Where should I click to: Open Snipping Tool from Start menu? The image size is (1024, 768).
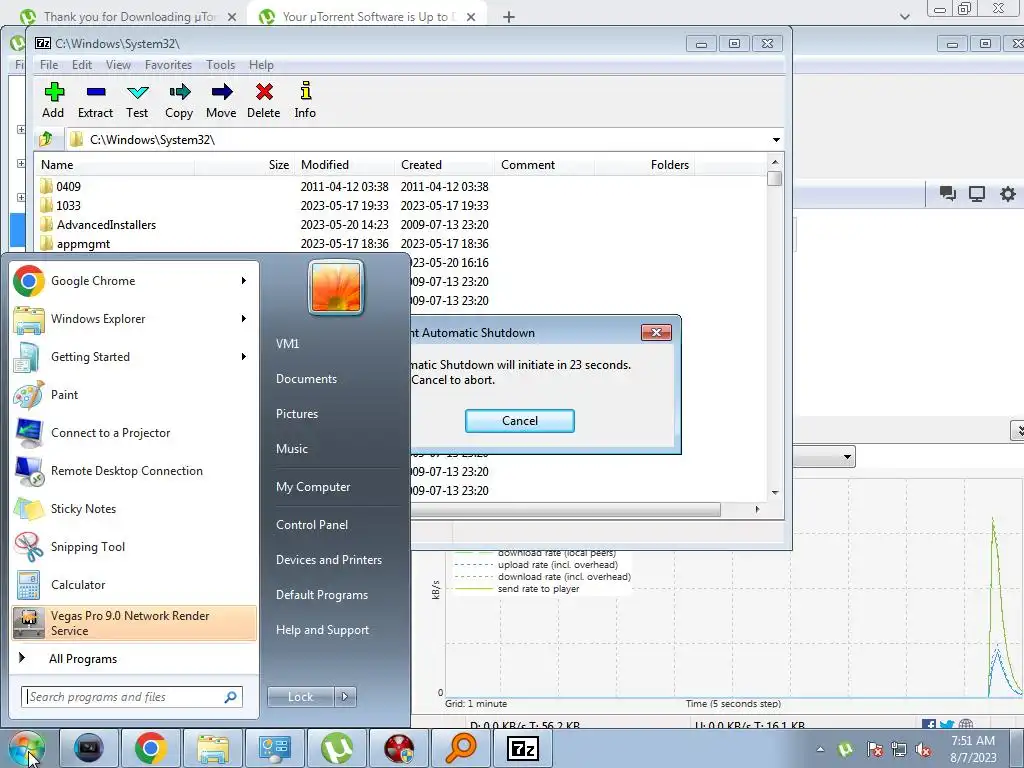click(135, 547)
